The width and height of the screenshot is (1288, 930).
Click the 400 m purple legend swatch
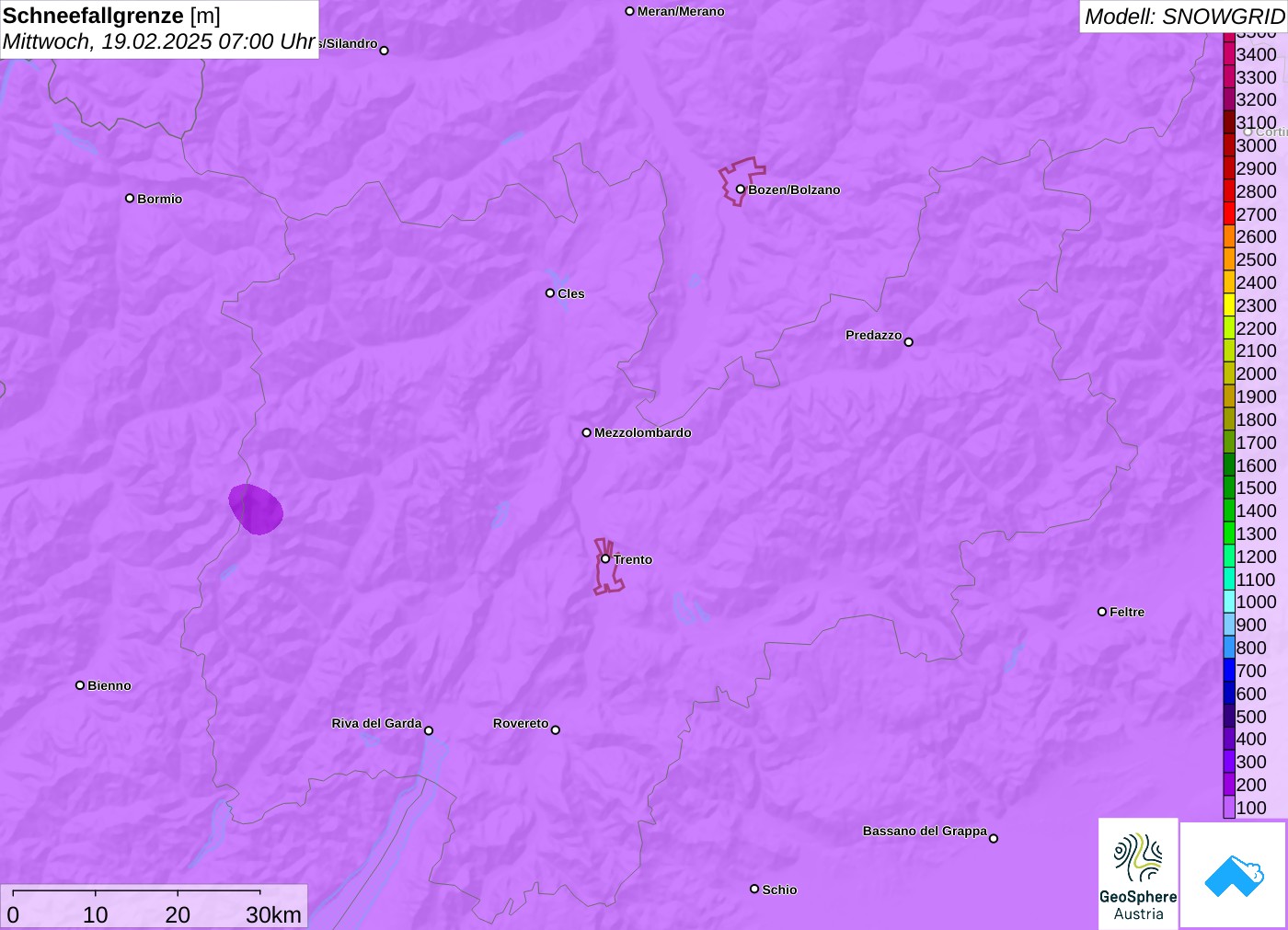[1229, 739]
